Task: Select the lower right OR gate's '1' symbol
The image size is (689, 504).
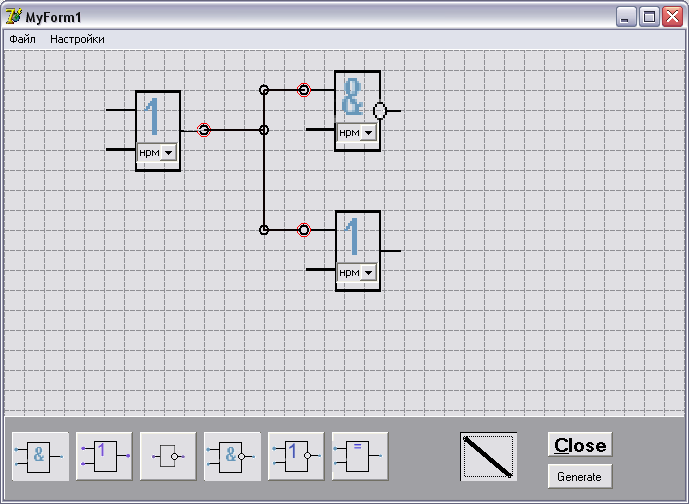Action: pos(352,237)
